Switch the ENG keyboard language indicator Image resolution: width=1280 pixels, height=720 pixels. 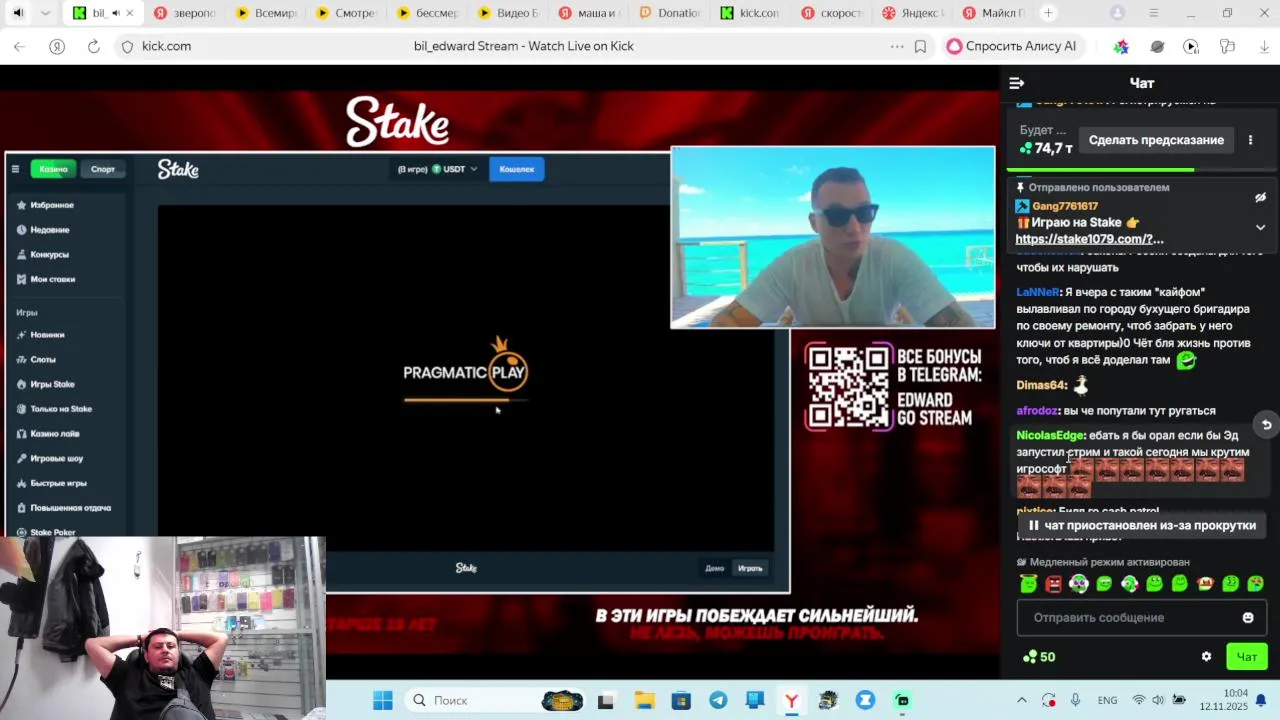[1107, 700]
